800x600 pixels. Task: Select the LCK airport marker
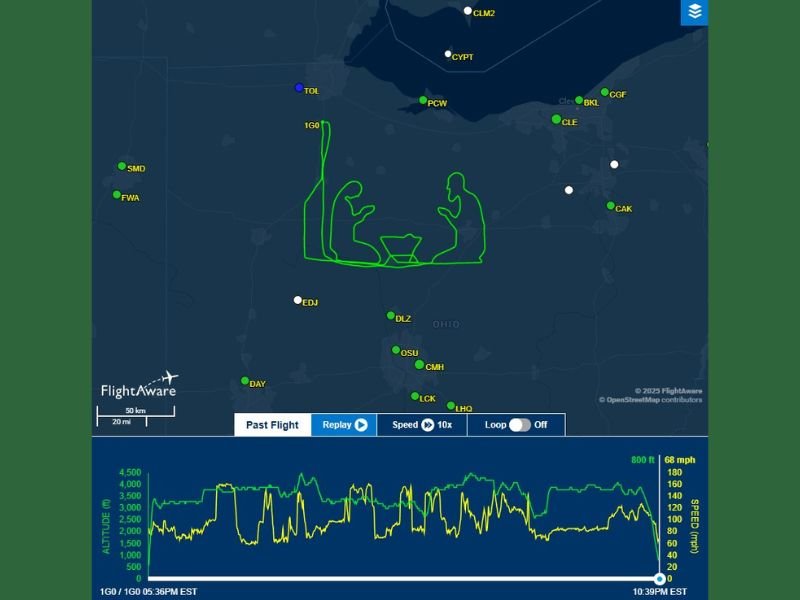click(413, 395)
